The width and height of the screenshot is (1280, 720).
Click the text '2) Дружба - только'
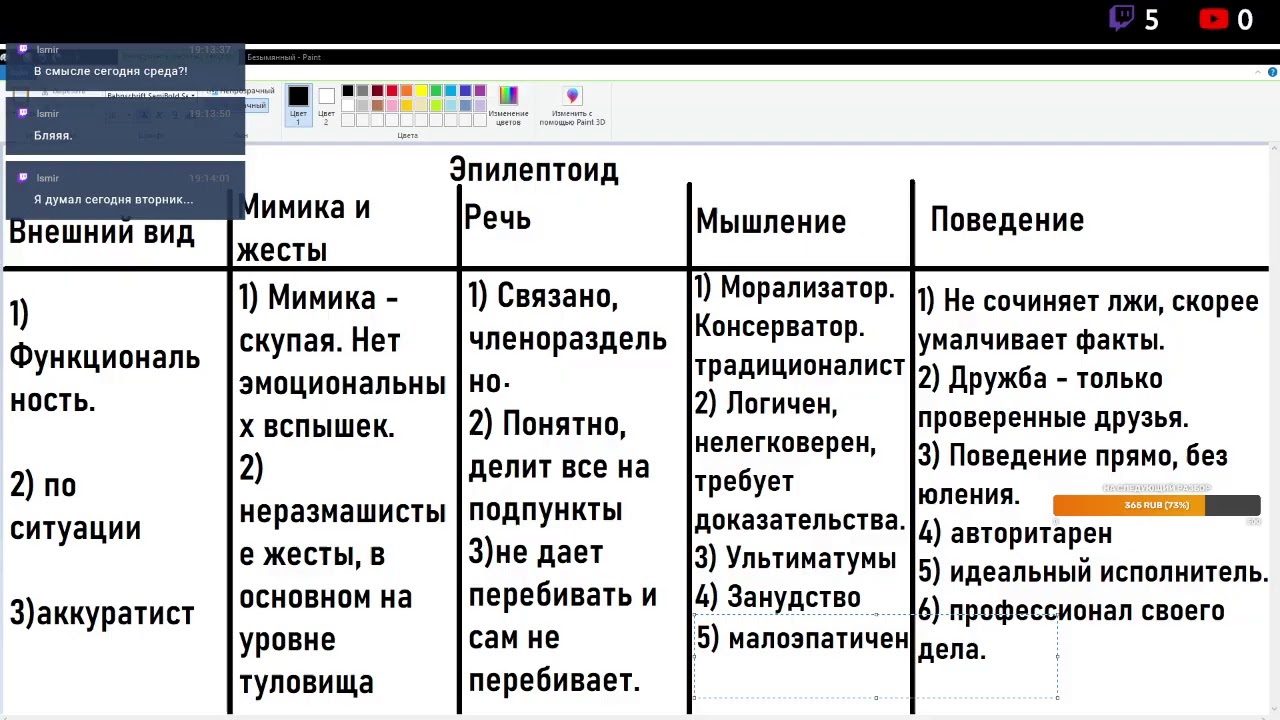(1040, 379)
